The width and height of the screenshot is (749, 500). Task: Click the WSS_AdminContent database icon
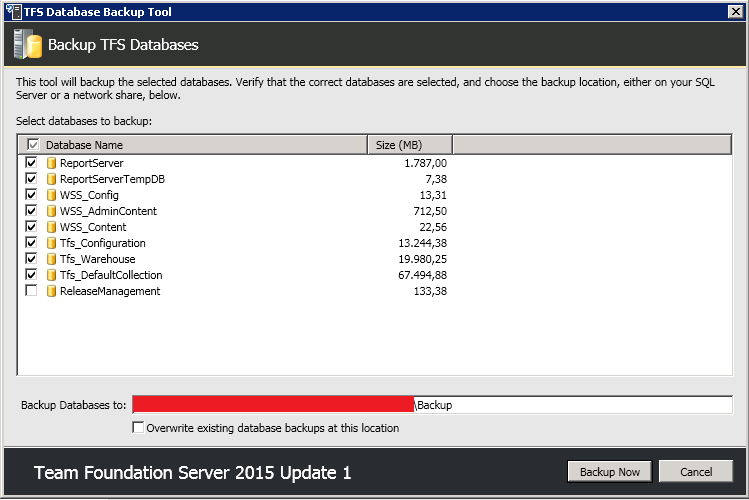point(52,211)
